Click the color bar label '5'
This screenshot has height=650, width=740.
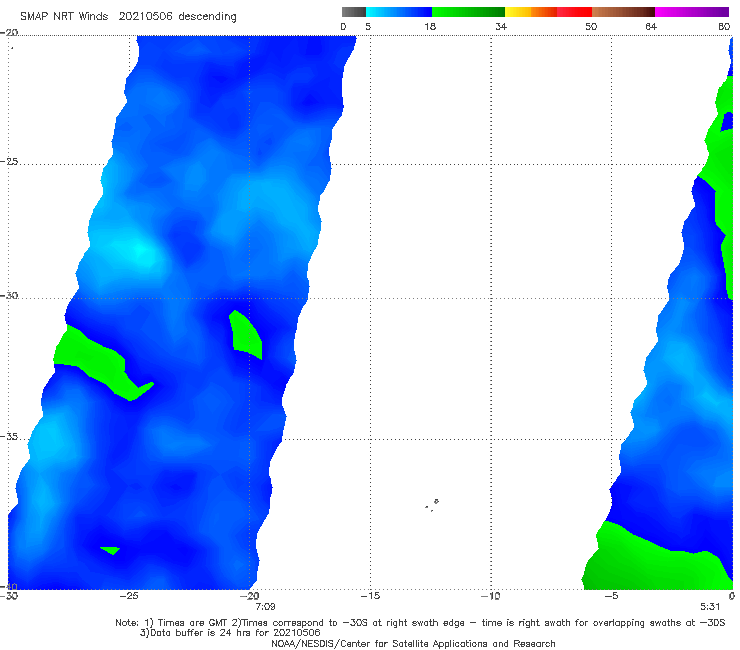(368, 26)
